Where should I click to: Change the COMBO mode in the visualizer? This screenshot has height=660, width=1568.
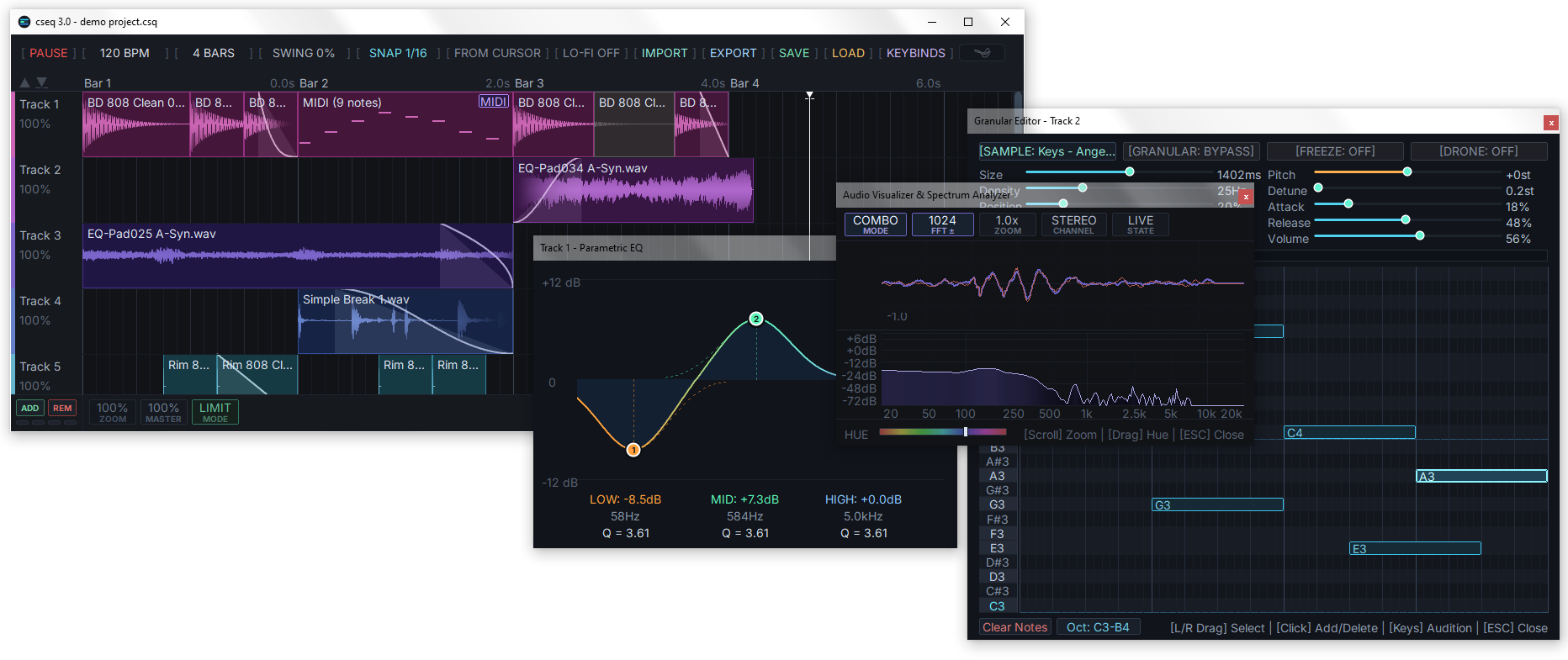coord(876,224)
